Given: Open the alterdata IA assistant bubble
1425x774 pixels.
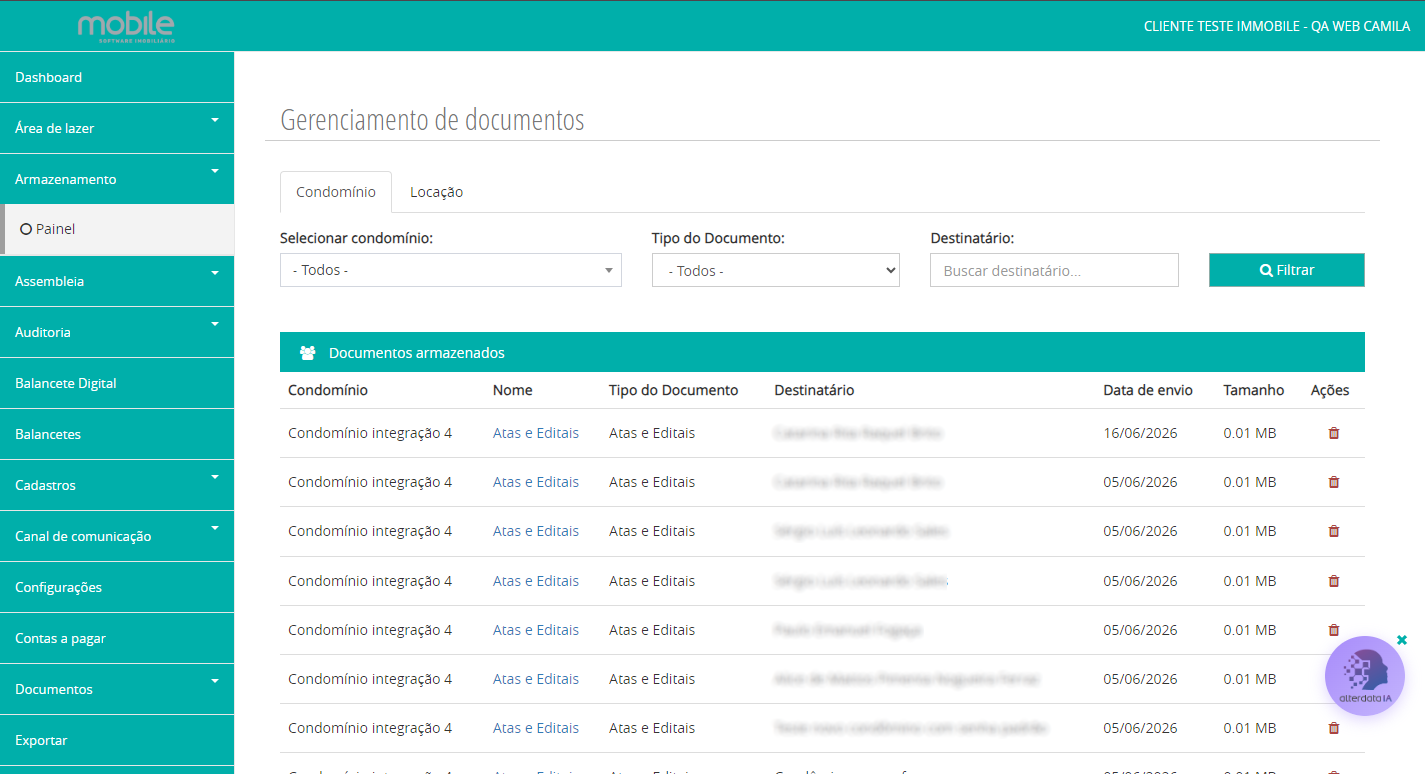Looking at the screenshot, I should [1365, 677].
